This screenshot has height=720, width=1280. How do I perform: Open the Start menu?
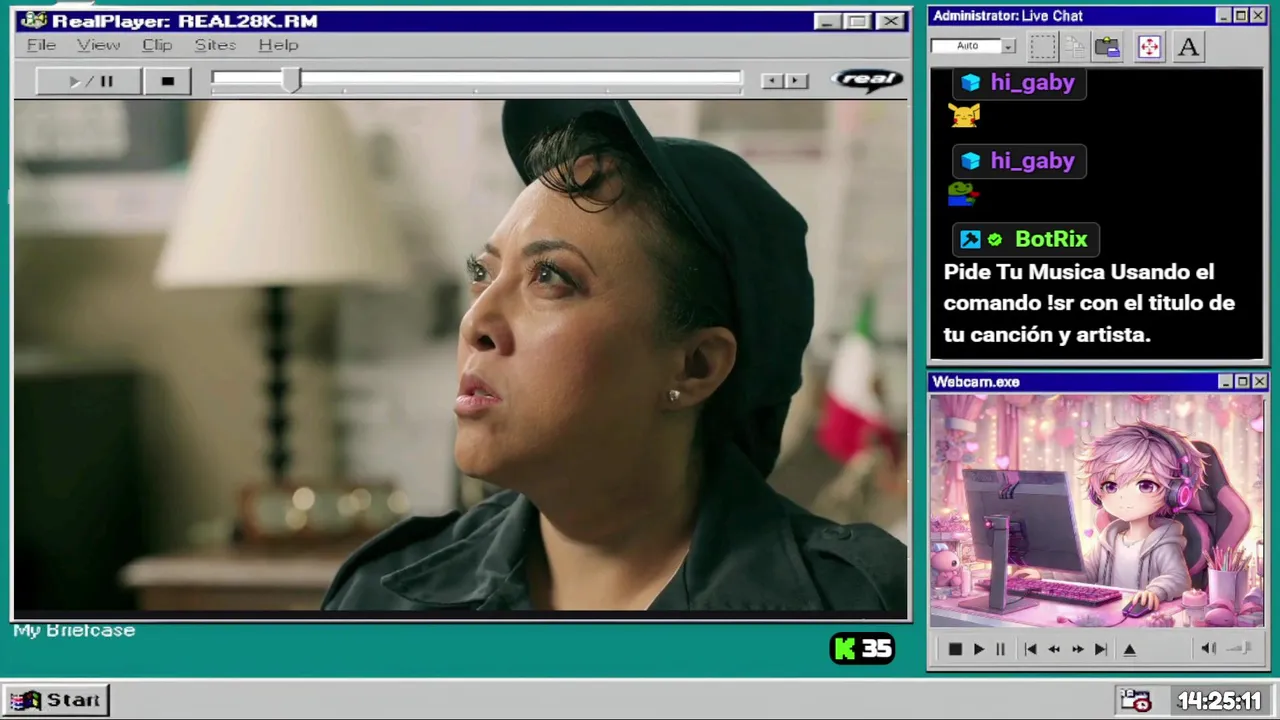[x=55, y=700]
